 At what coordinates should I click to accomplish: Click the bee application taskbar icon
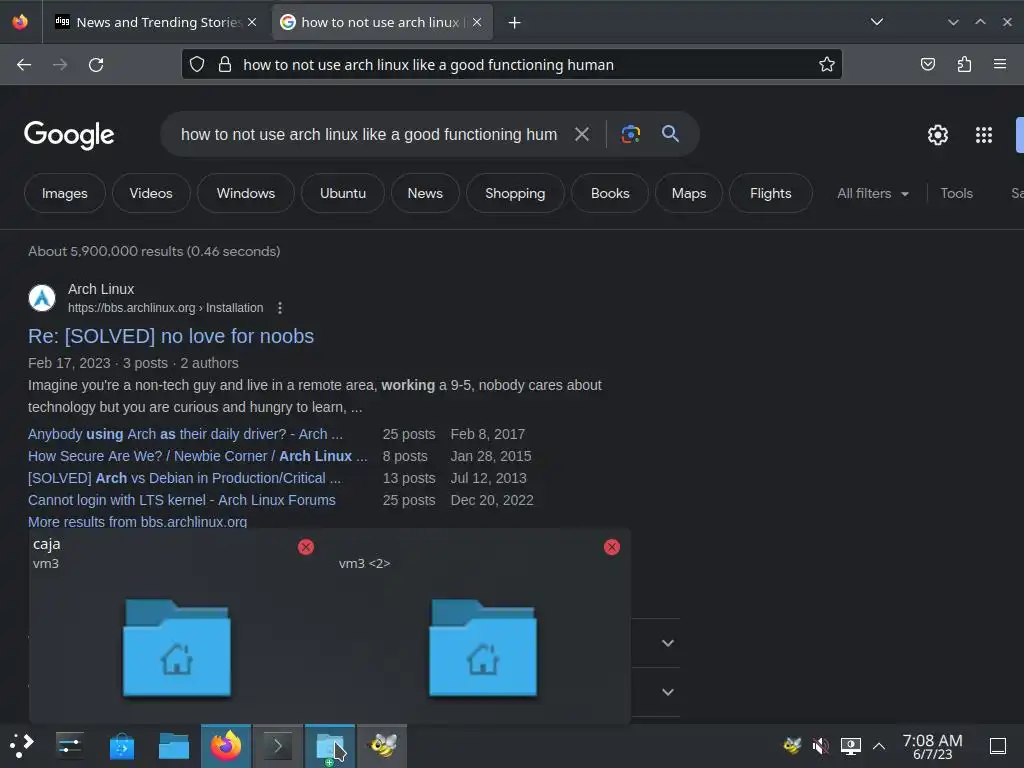[383, 746]
